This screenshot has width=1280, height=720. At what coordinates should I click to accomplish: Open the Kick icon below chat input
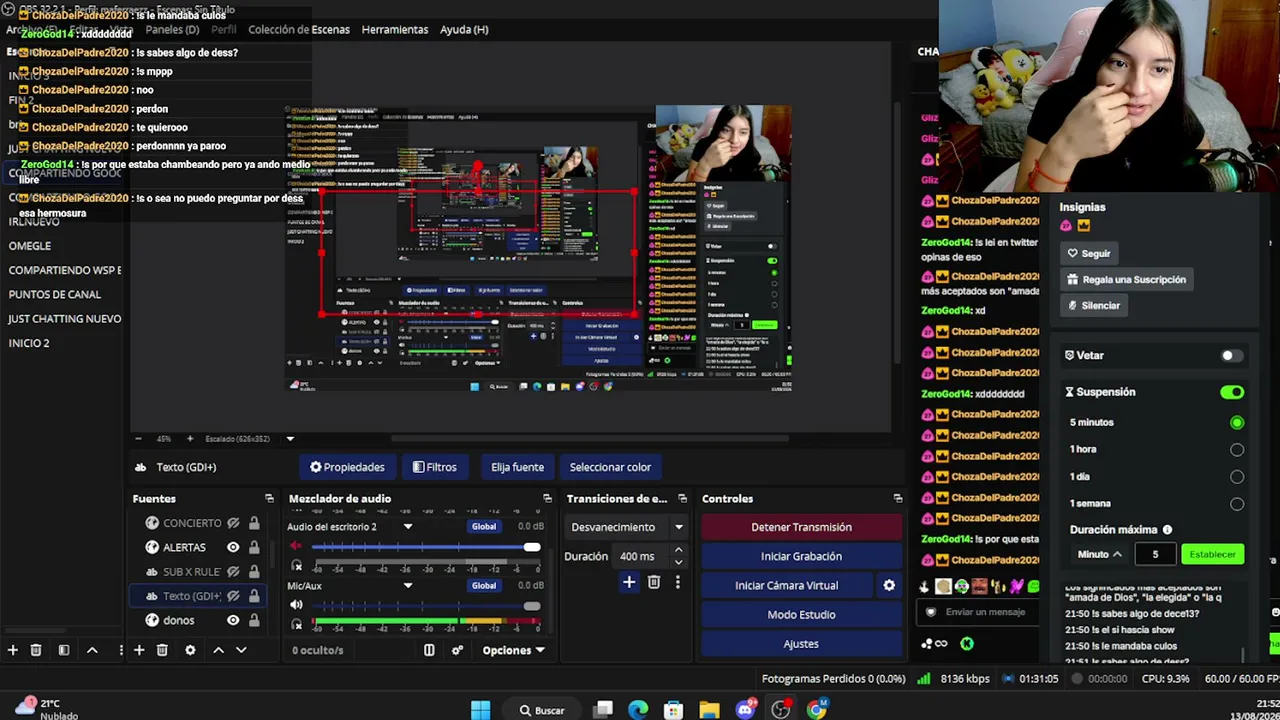[x=967, y=644]
